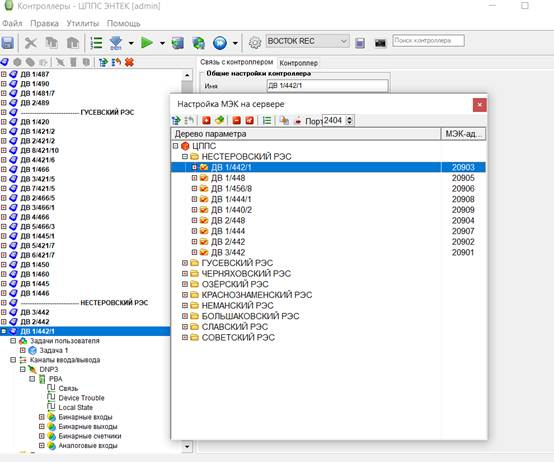Image resolution: width=554 pixels, height=462 pixels.
Task: Click the Порт value field 2404
Action: 335,120
